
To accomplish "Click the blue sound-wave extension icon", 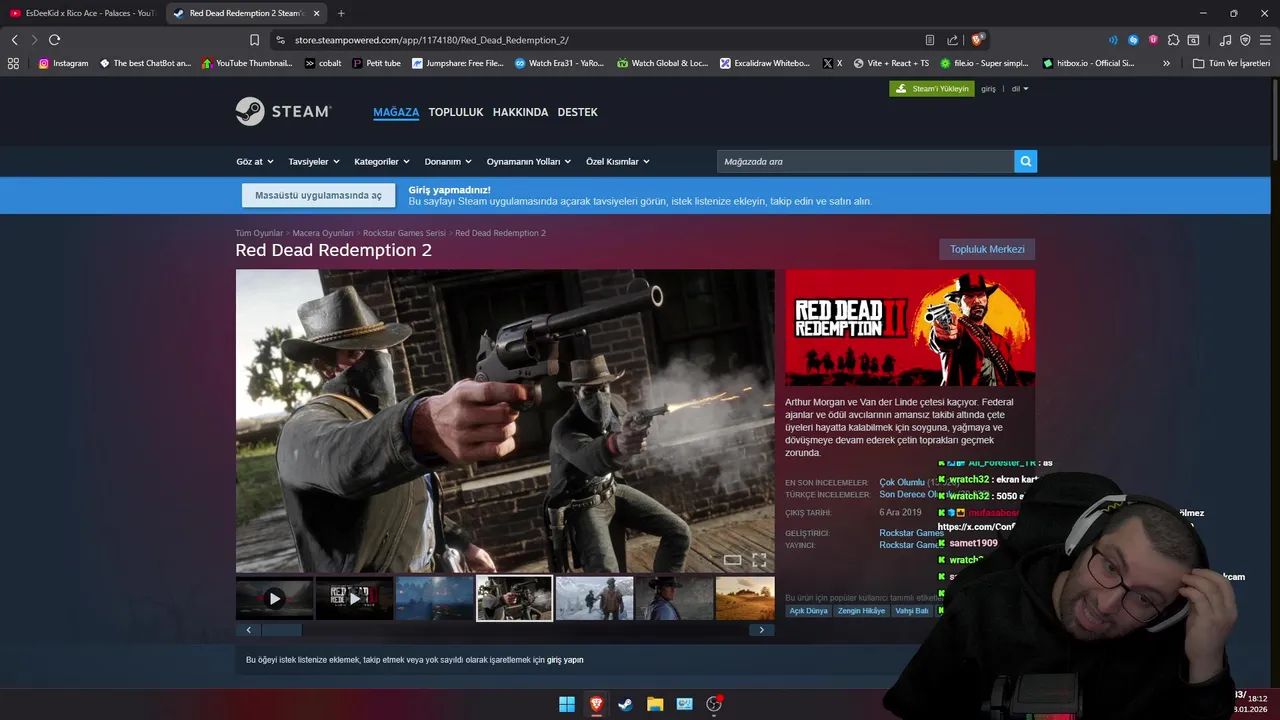I will (x=1113, y=40).
